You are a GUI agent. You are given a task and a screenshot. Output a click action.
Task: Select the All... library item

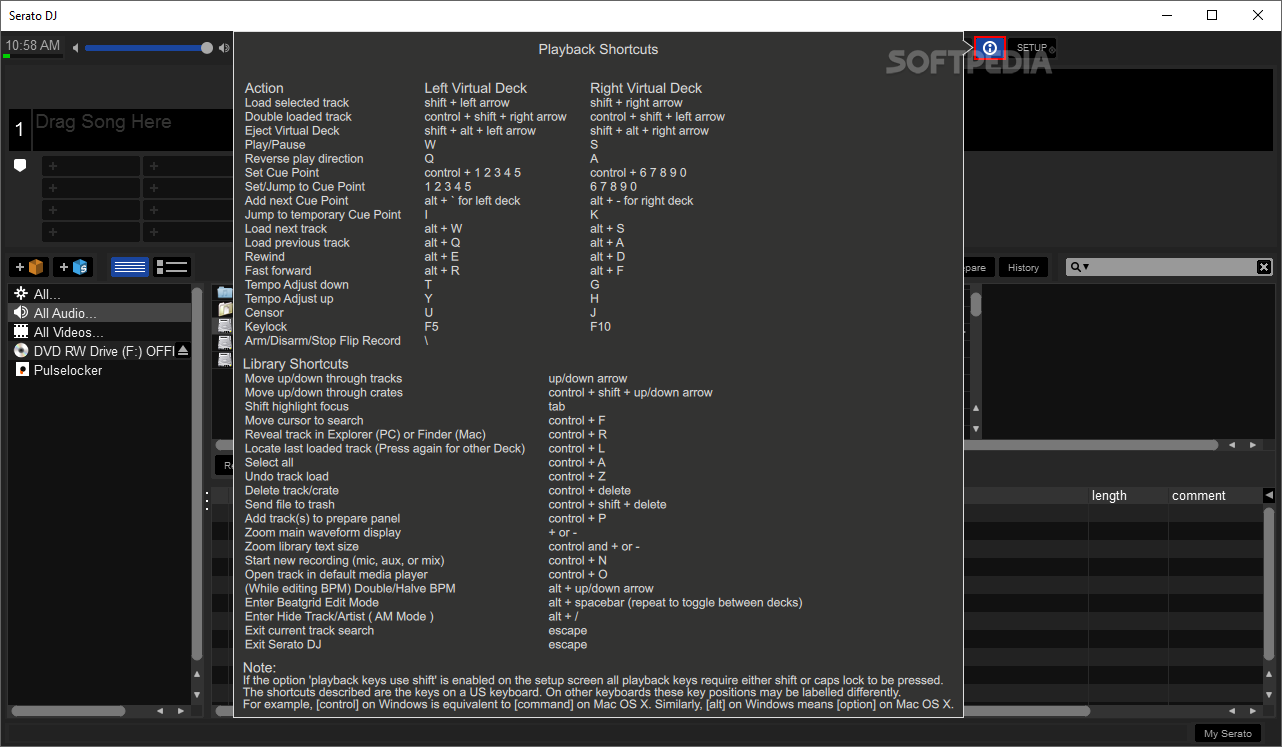click(x=99, y=294)
